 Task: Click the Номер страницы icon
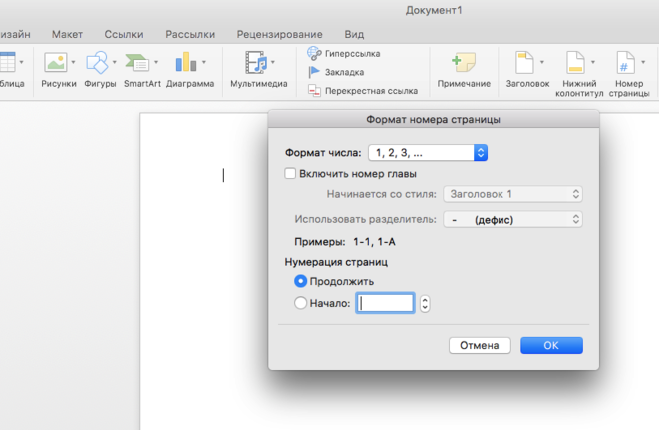(x=628, y=63)
